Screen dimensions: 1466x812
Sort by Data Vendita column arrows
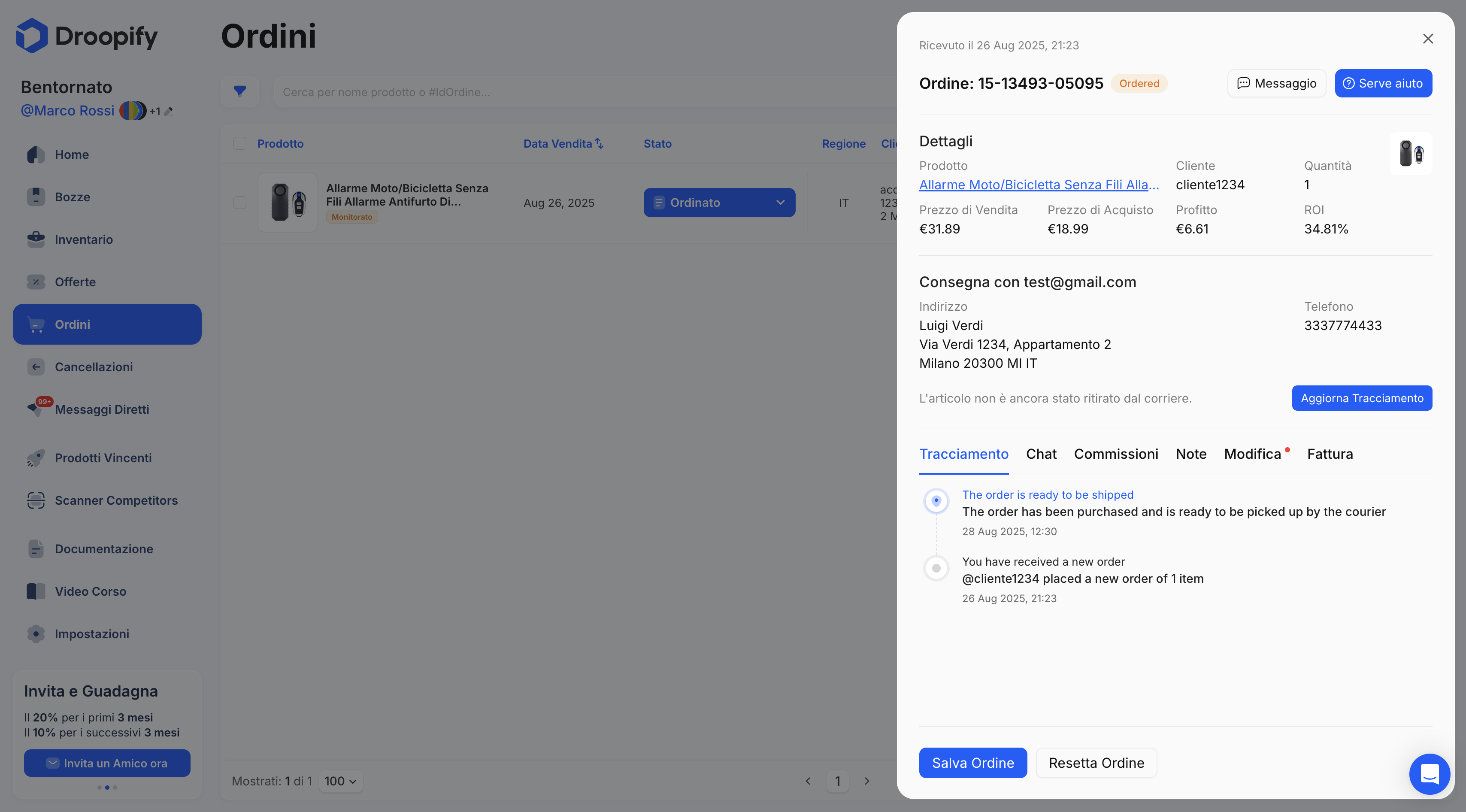[x=599, y=143]
